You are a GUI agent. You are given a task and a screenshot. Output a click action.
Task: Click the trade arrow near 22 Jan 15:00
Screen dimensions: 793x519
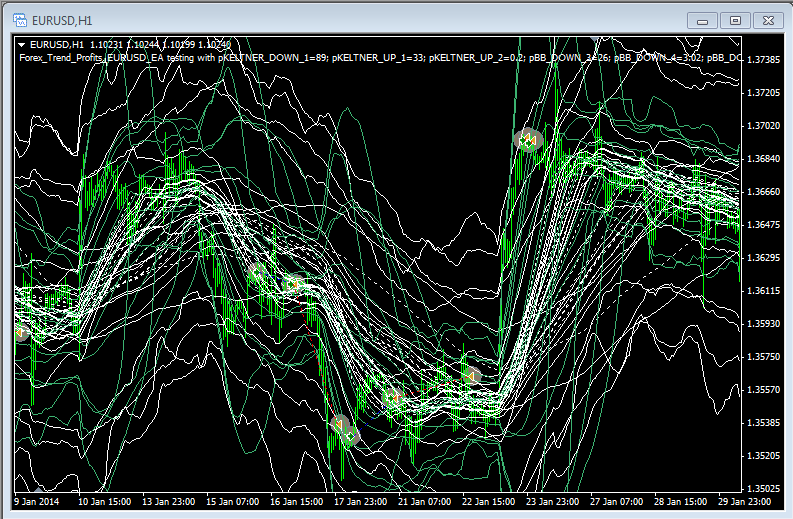[x=471, y=376]
